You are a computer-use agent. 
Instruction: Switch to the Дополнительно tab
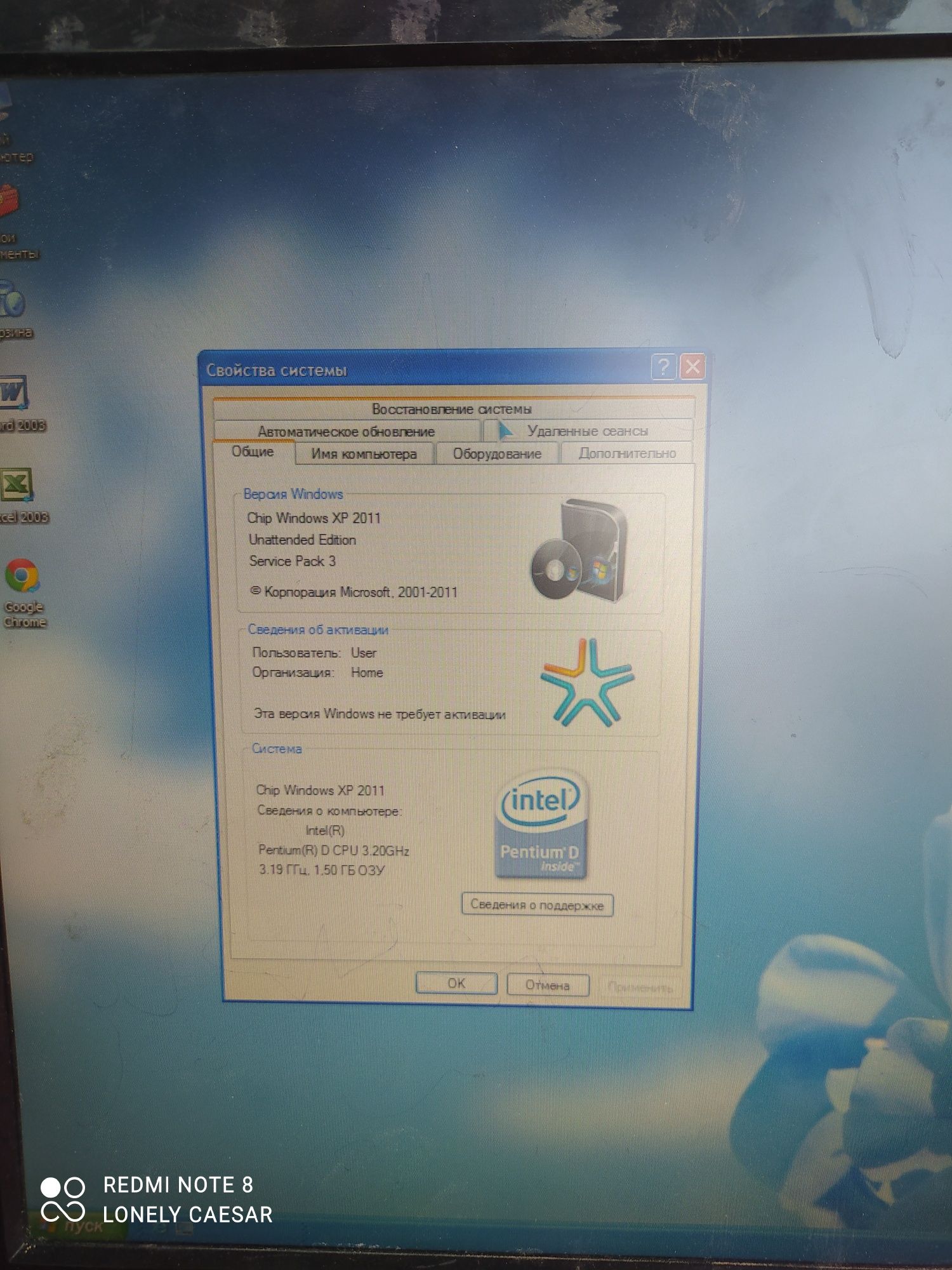tap(627, 453)
